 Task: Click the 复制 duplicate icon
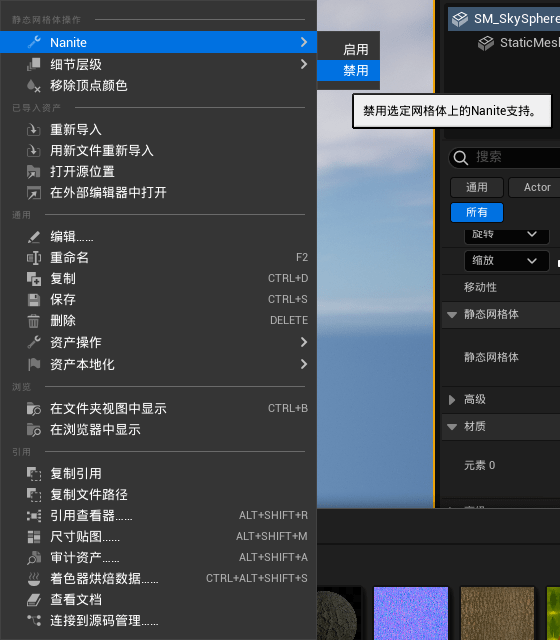(x=34, y=279)
